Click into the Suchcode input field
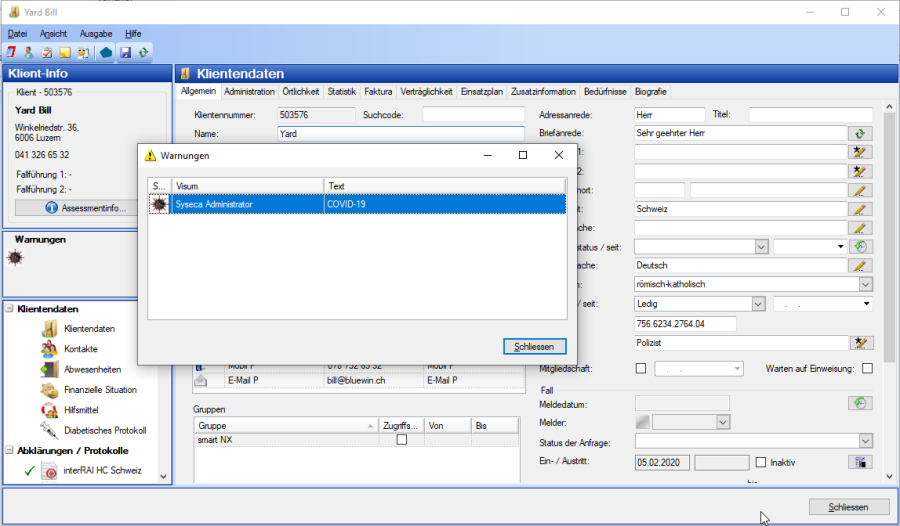900x526 pixels. (472, 115)
